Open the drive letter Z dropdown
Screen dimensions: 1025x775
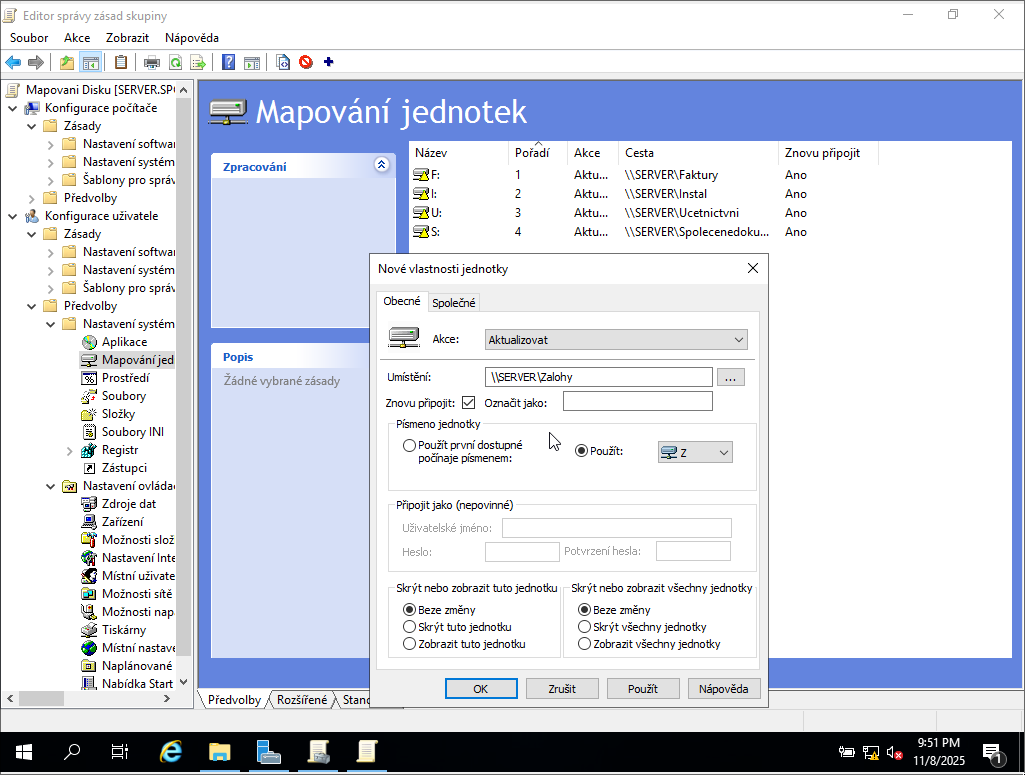(695, 452)
